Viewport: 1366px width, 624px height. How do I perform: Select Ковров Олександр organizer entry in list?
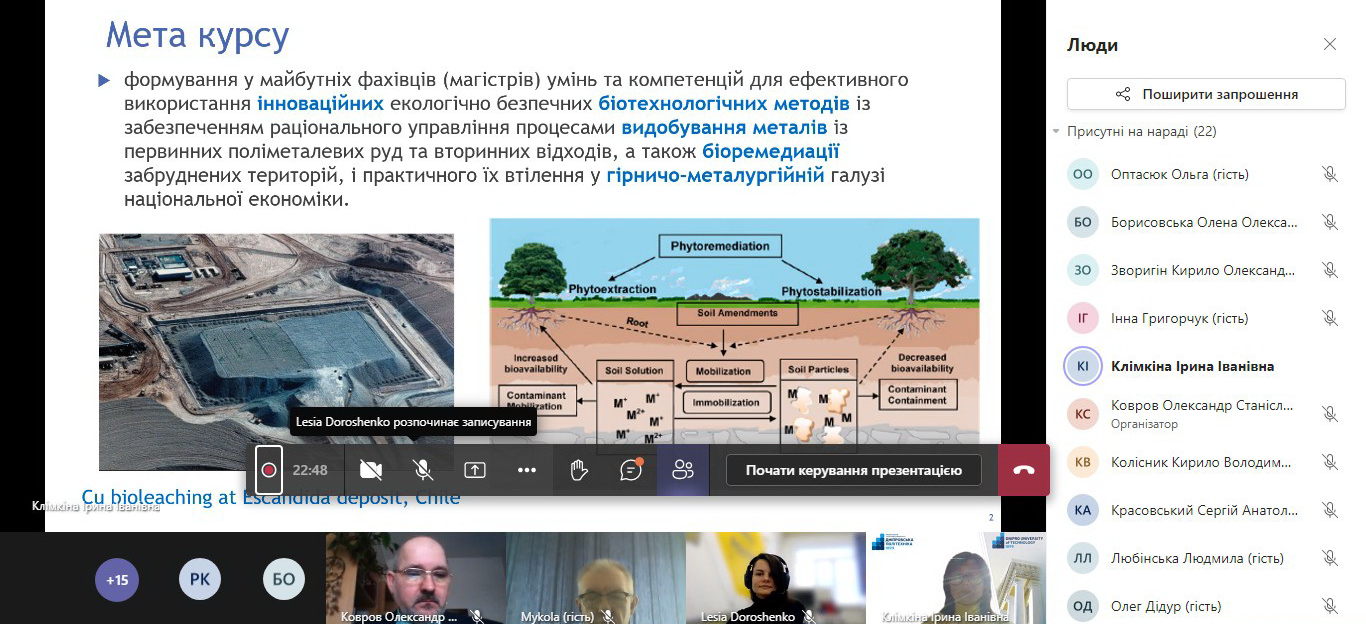point(1200,413)
